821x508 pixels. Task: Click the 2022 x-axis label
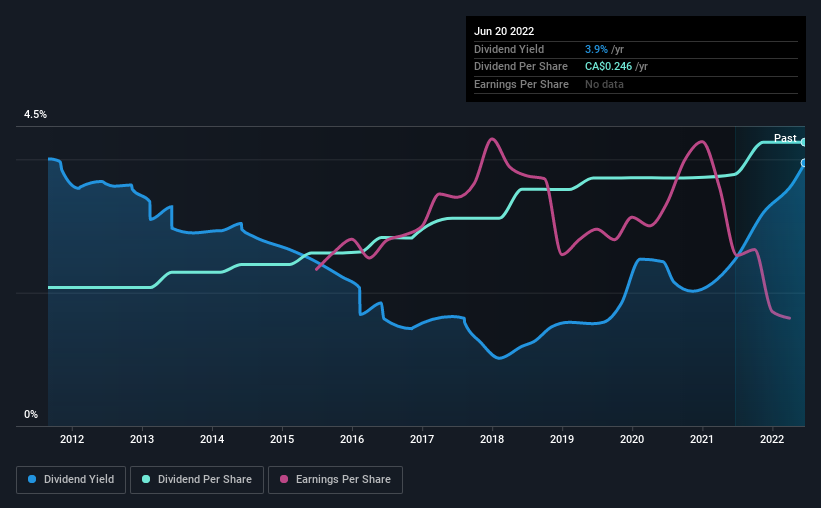772,439
